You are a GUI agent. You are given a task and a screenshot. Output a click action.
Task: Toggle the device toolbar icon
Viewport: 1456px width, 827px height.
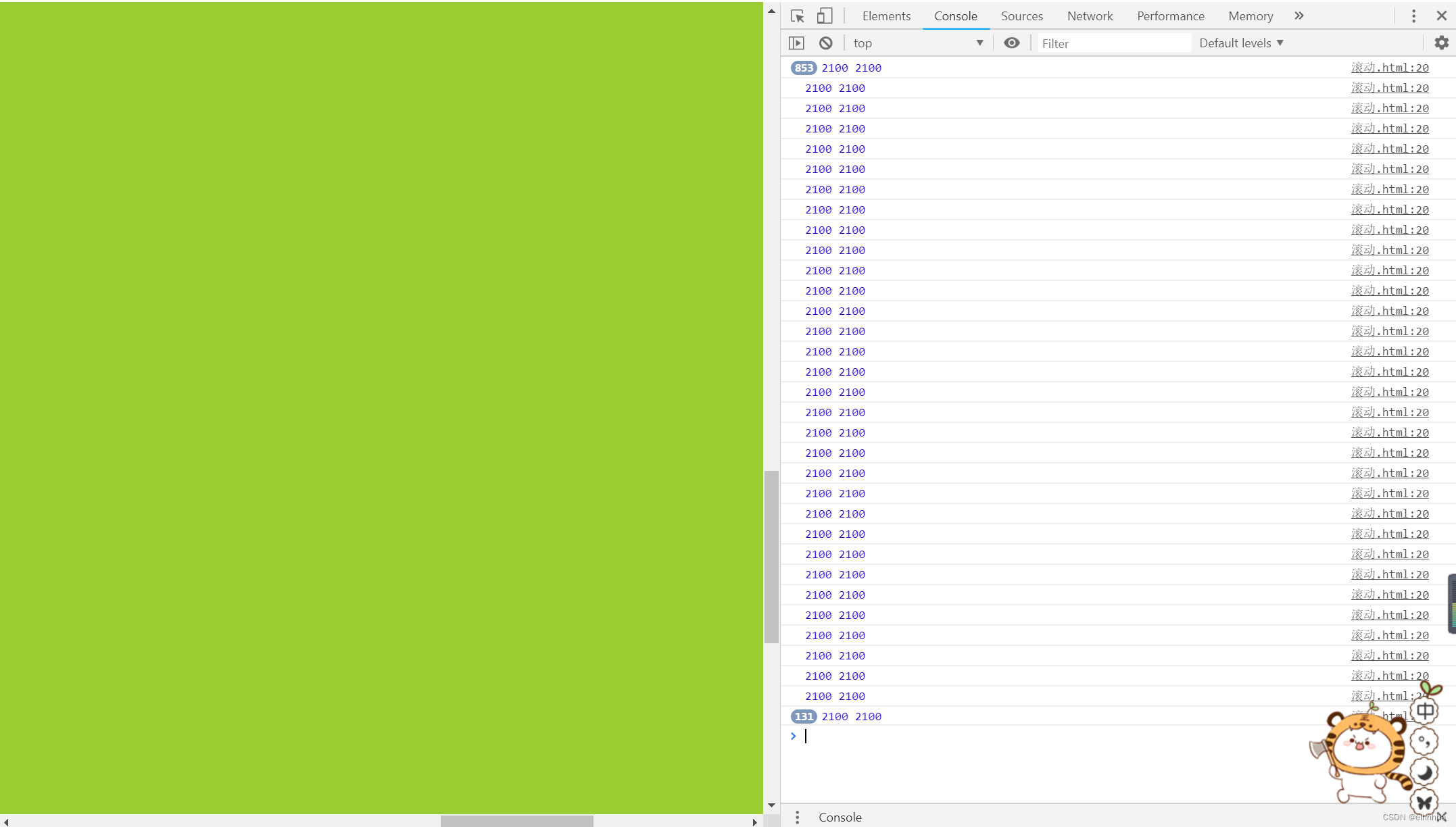click(x=824, y=16)
